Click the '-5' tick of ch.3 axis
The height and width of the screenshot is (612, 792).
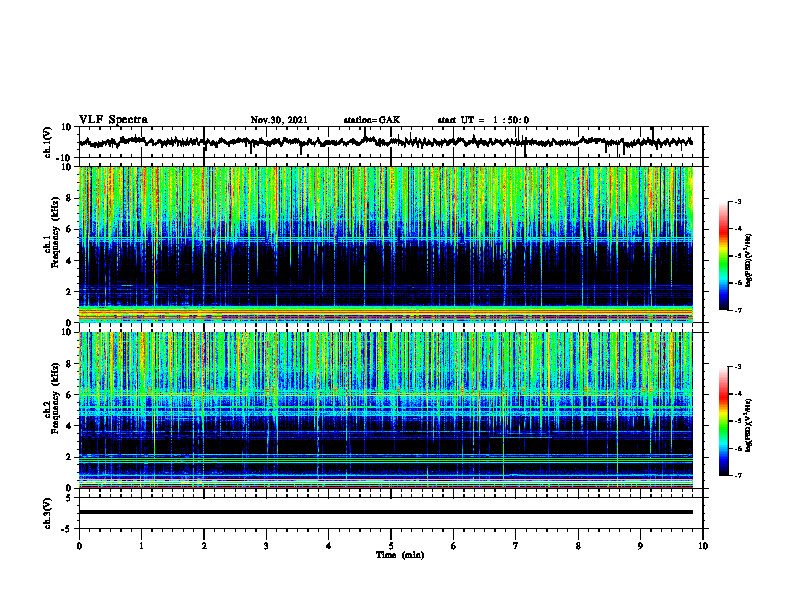68,529
